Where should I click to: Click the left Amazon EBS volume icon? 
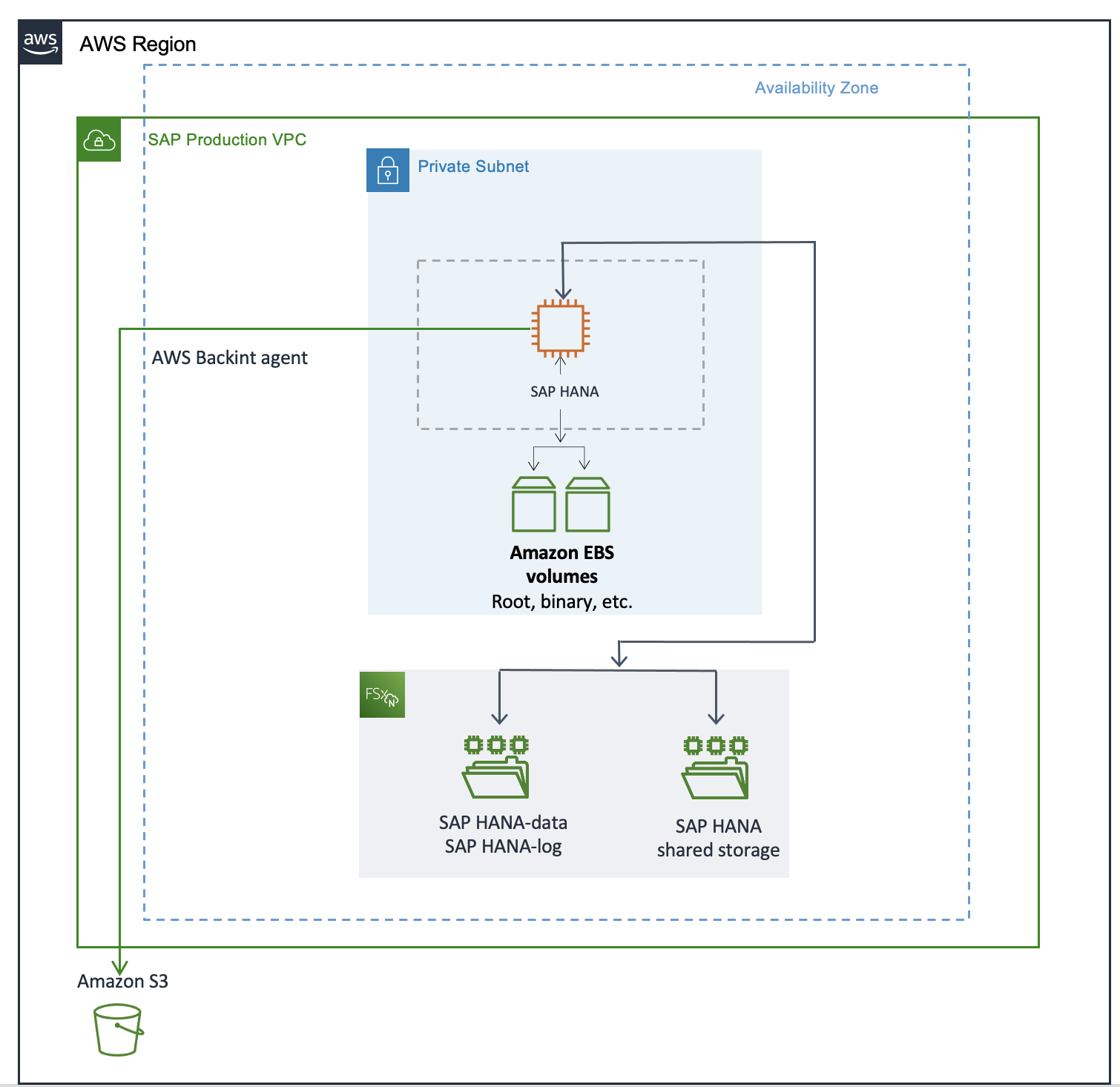(533, 507)
